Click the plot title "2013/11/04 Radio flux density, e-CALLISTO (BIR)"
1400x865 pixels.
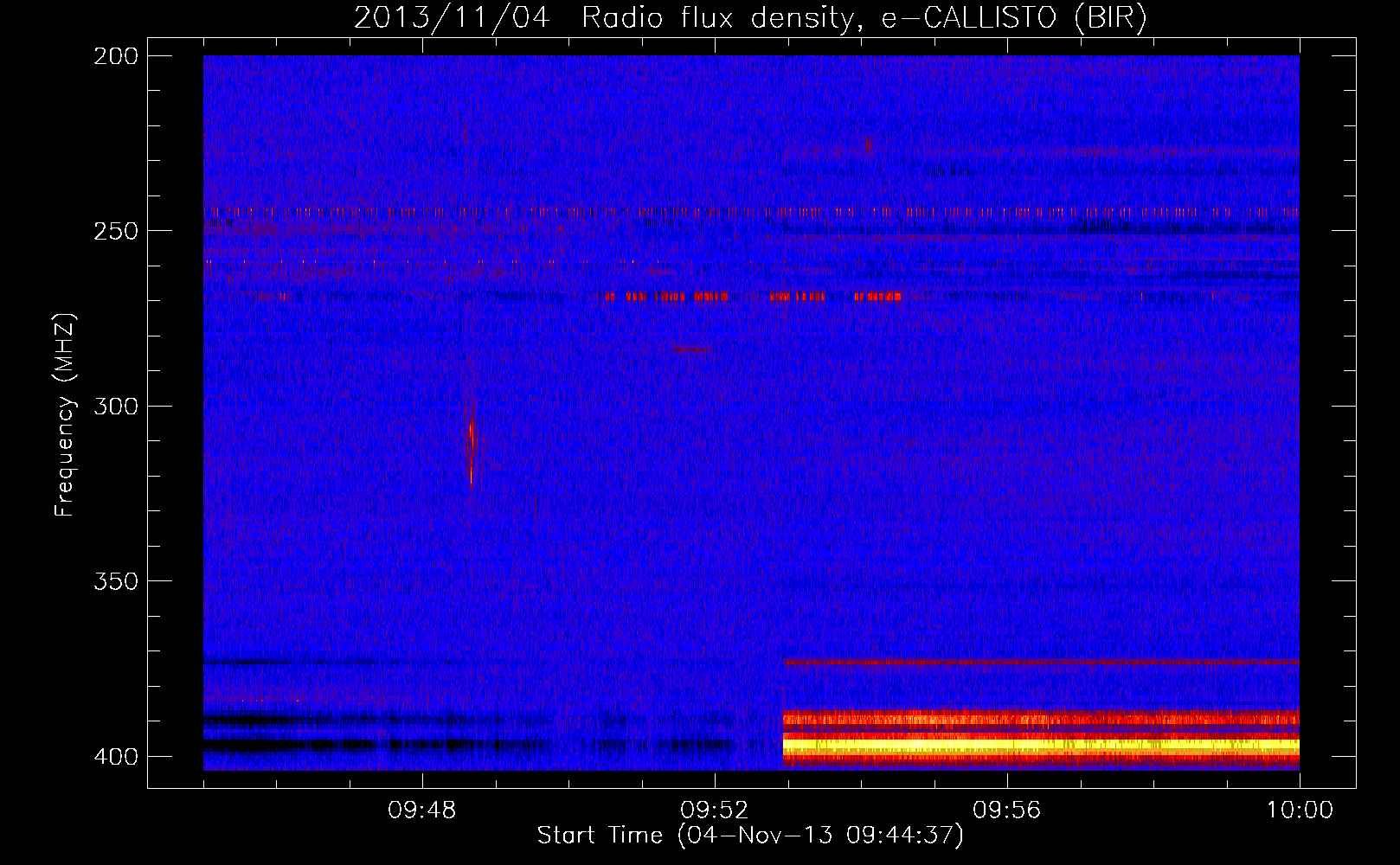[x=750, y=17]
